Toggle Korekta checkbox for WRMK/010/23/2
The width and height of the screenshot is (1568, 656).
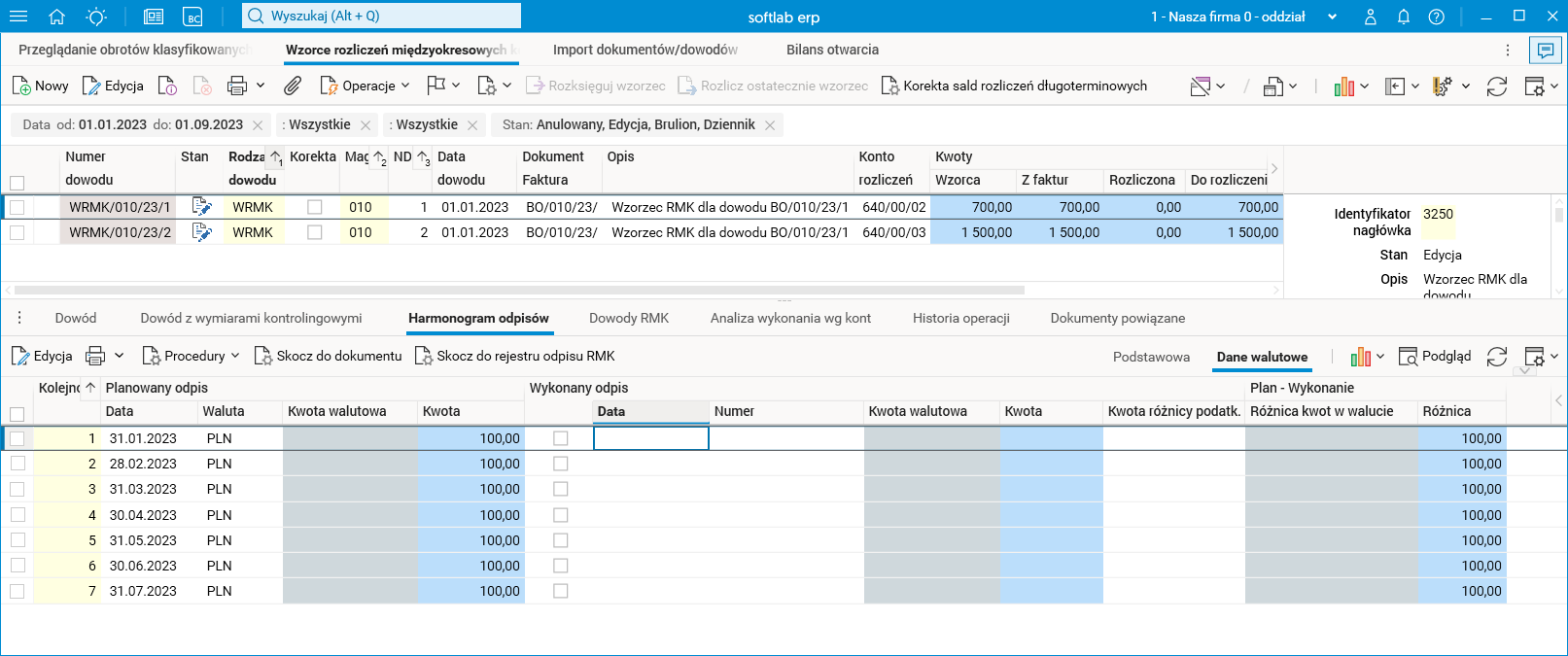[x=314, y=232]
